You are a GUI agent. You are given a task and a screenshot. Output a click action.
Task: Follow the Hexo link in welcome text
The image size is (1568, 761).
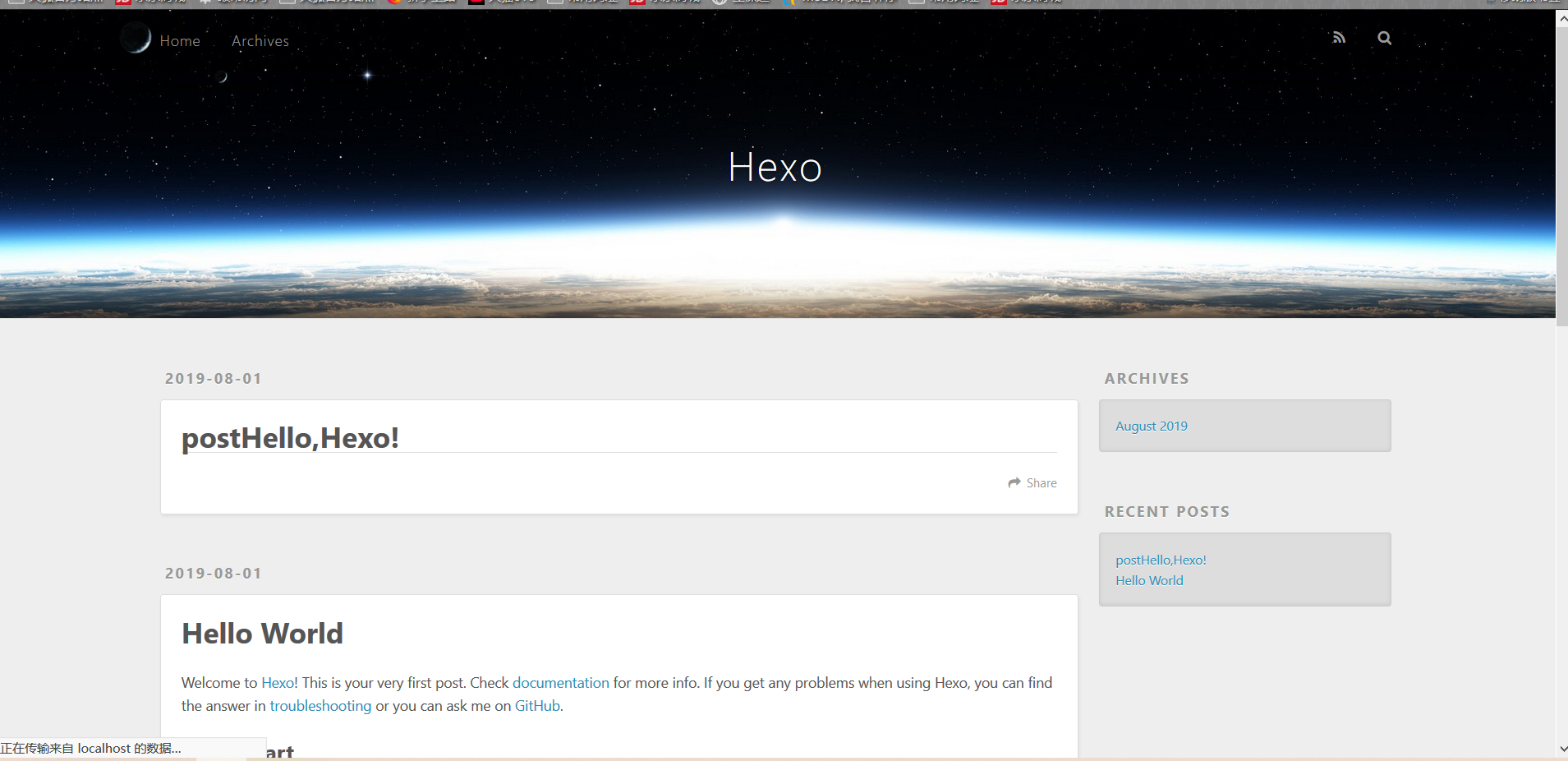[x=278, y=683]
